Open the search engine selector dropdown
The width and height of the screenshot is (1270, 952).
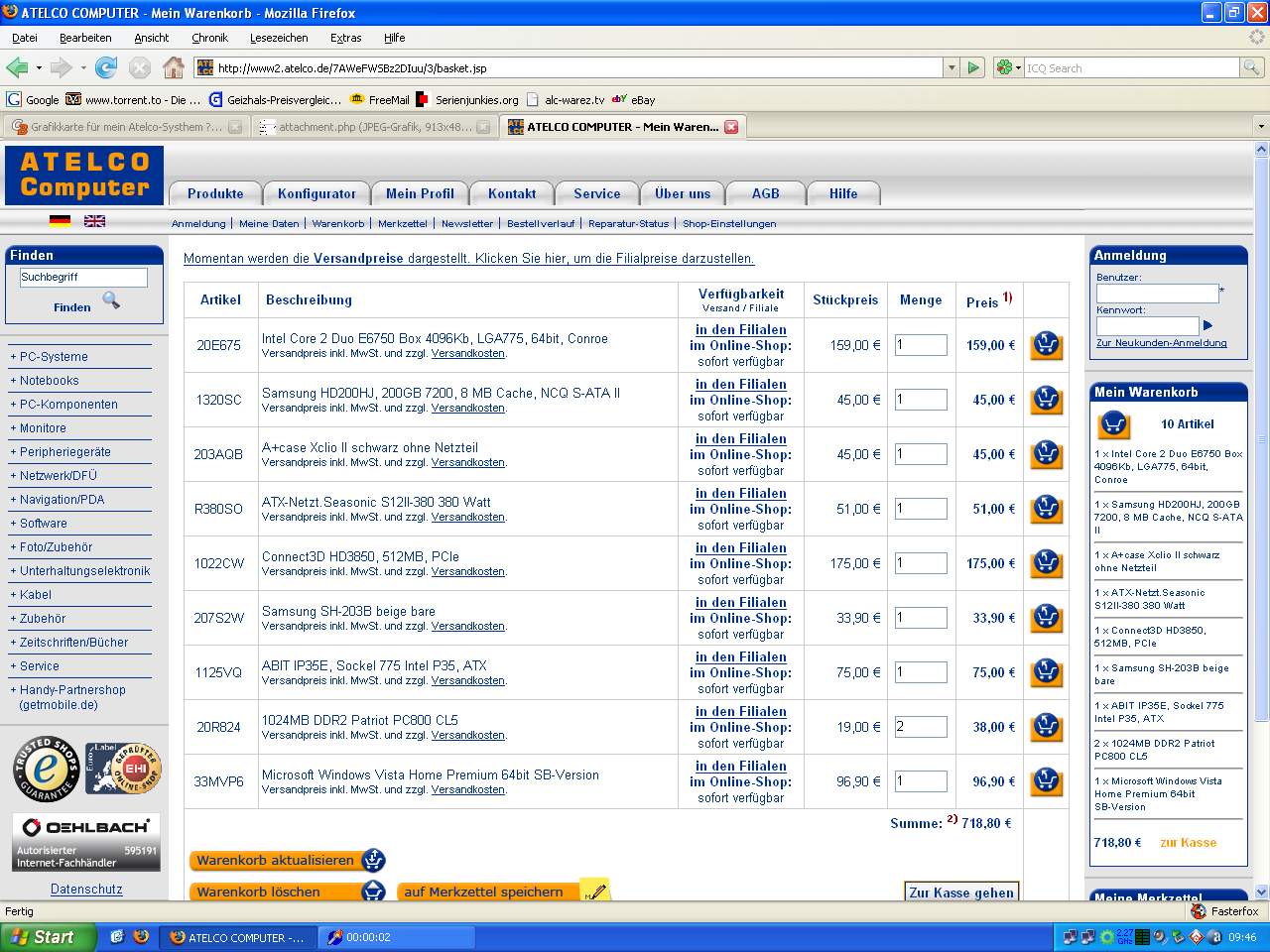[1008, 67]
